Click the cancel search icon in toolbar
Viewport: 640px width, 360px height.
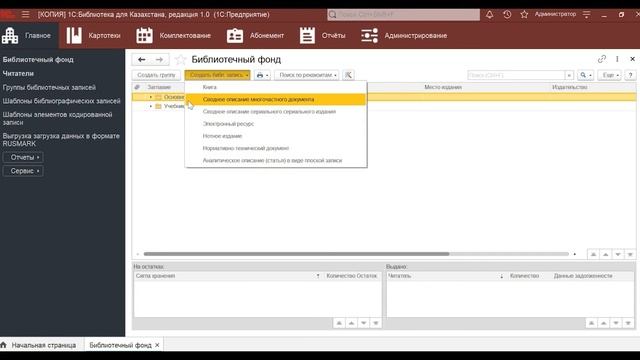(348, 75)
